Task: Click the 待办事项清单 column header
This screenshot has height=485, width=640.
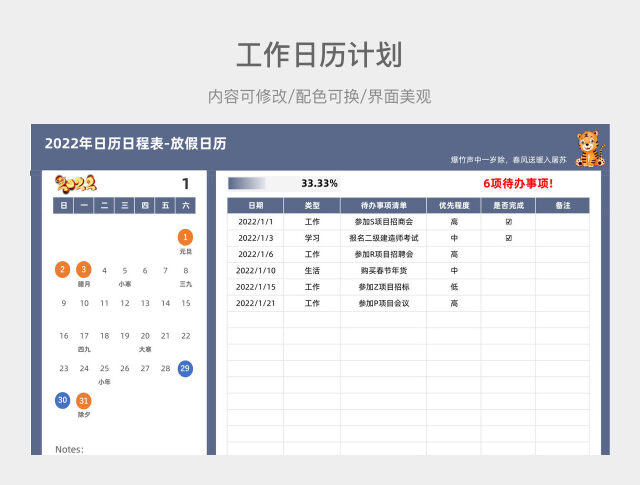Action: click(x=383, y=205)
